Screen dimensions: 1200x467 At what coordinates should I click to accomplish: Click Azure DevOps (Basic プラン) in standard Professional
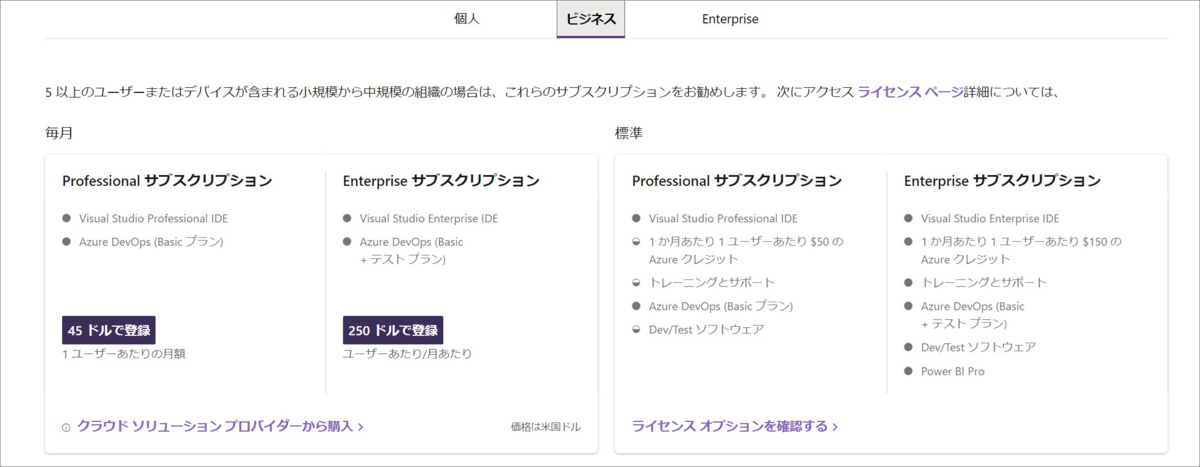coord(721,306)
